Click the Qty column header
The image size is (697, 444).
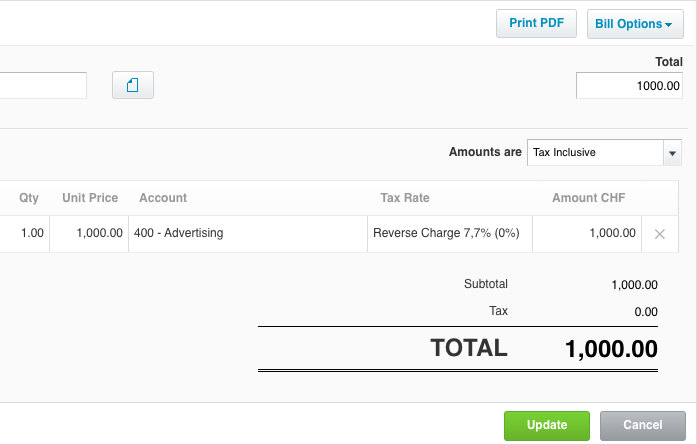pos(29,198)
